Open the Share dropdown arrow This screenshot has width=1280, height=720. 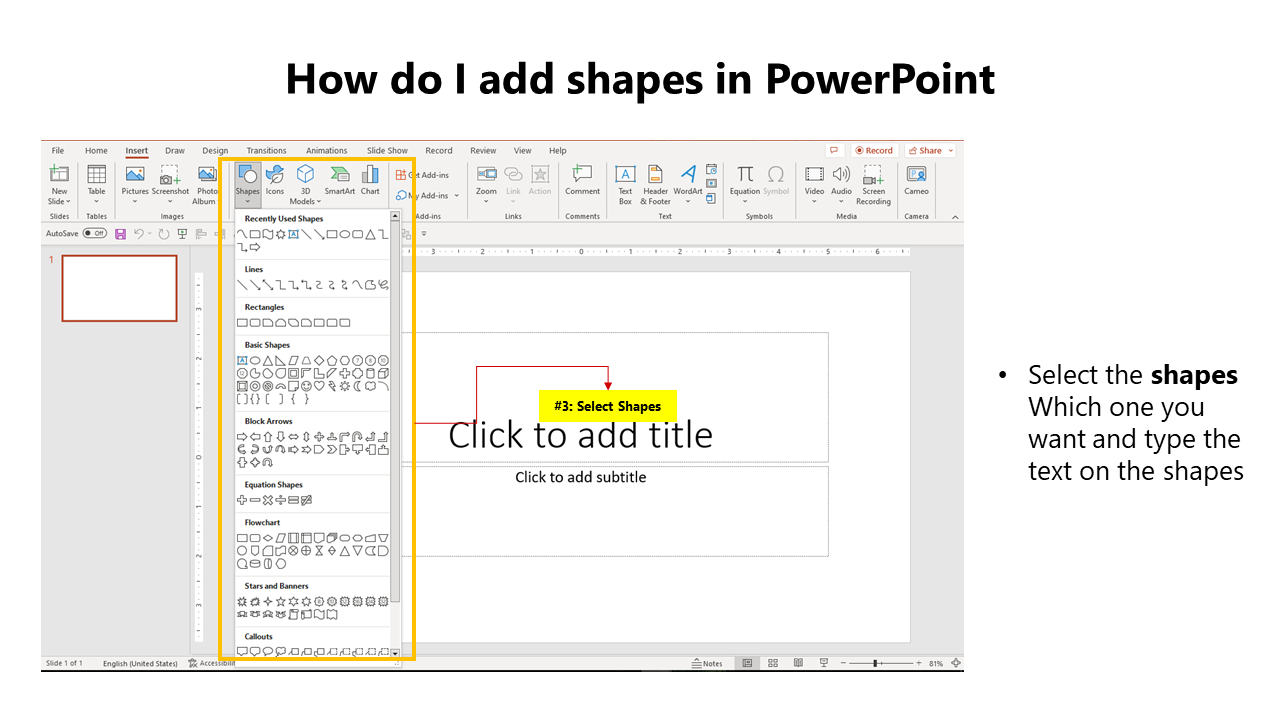click(x=950, y=151)
